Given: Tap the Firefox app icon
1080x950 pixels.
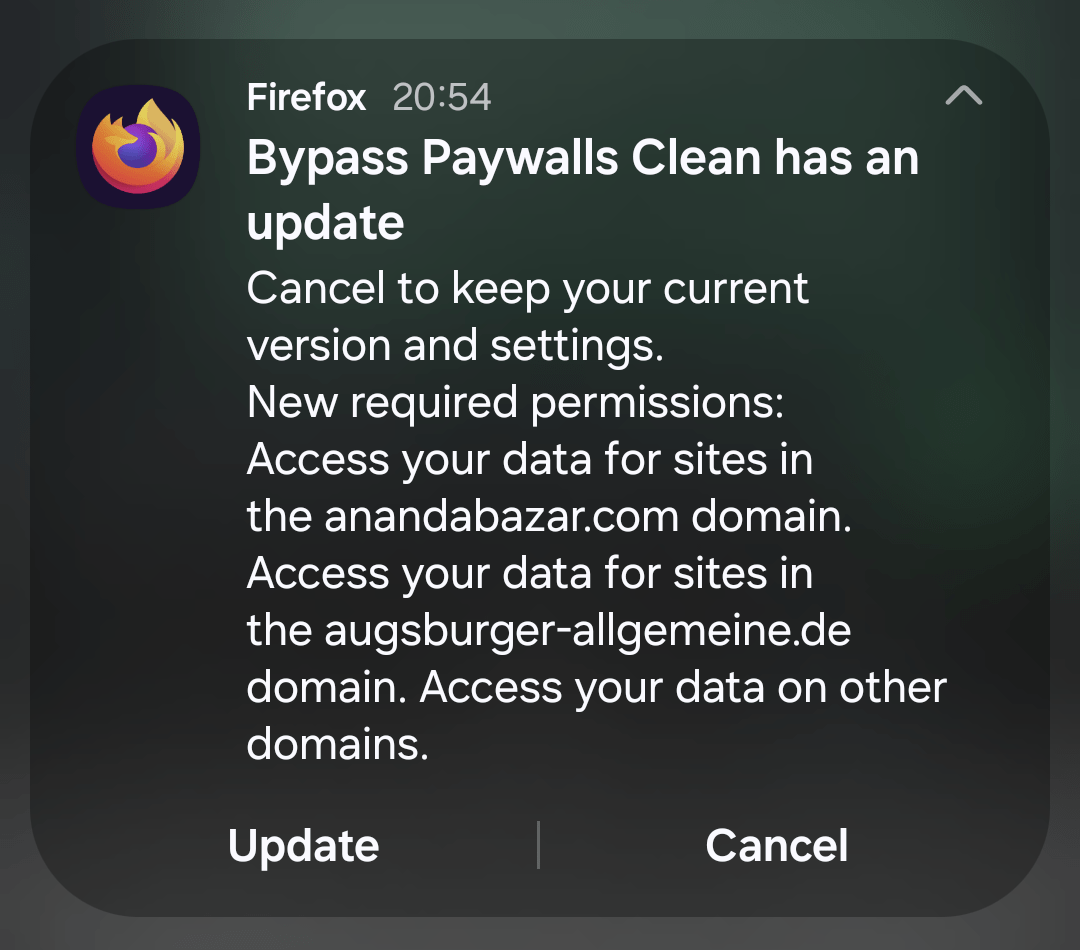Looking at the screenshot, I should (x=138, y=147).
